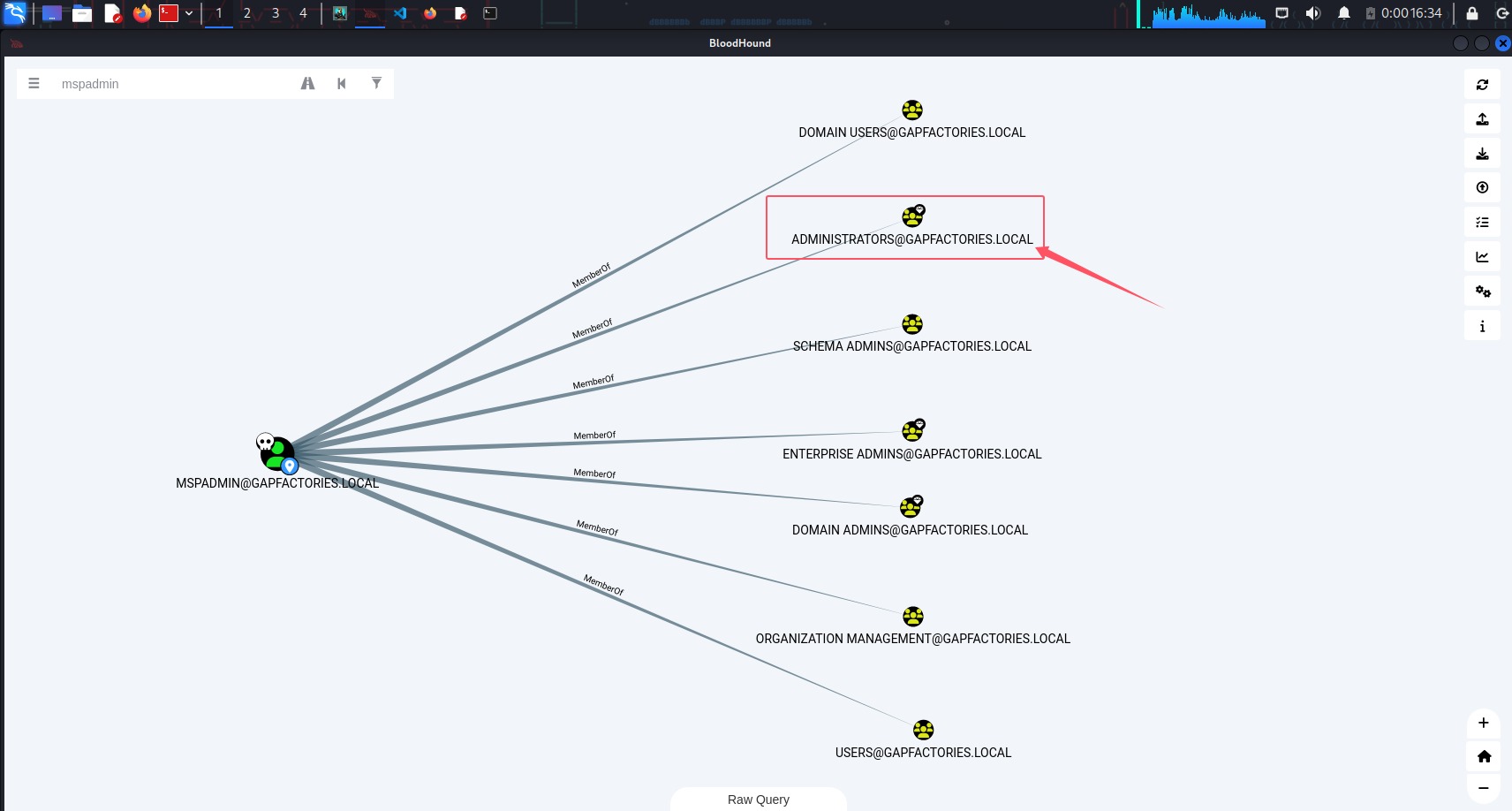
Task: Click the MemberOf edge label toward Organization Management
Action: point(597,528)
